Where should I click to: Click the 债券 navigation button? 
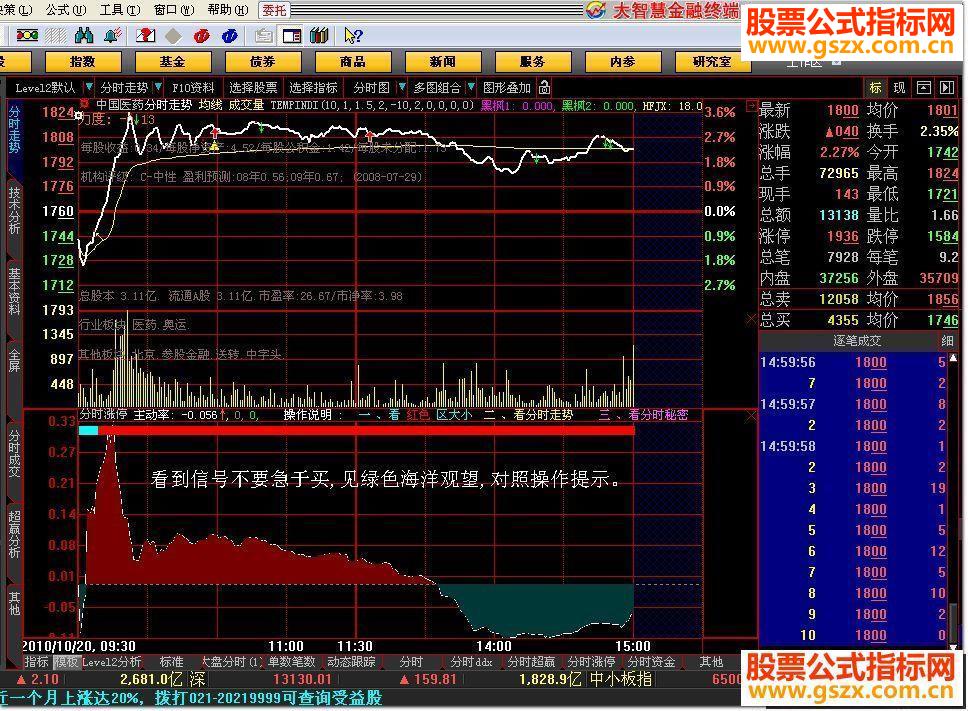point(262,61)
